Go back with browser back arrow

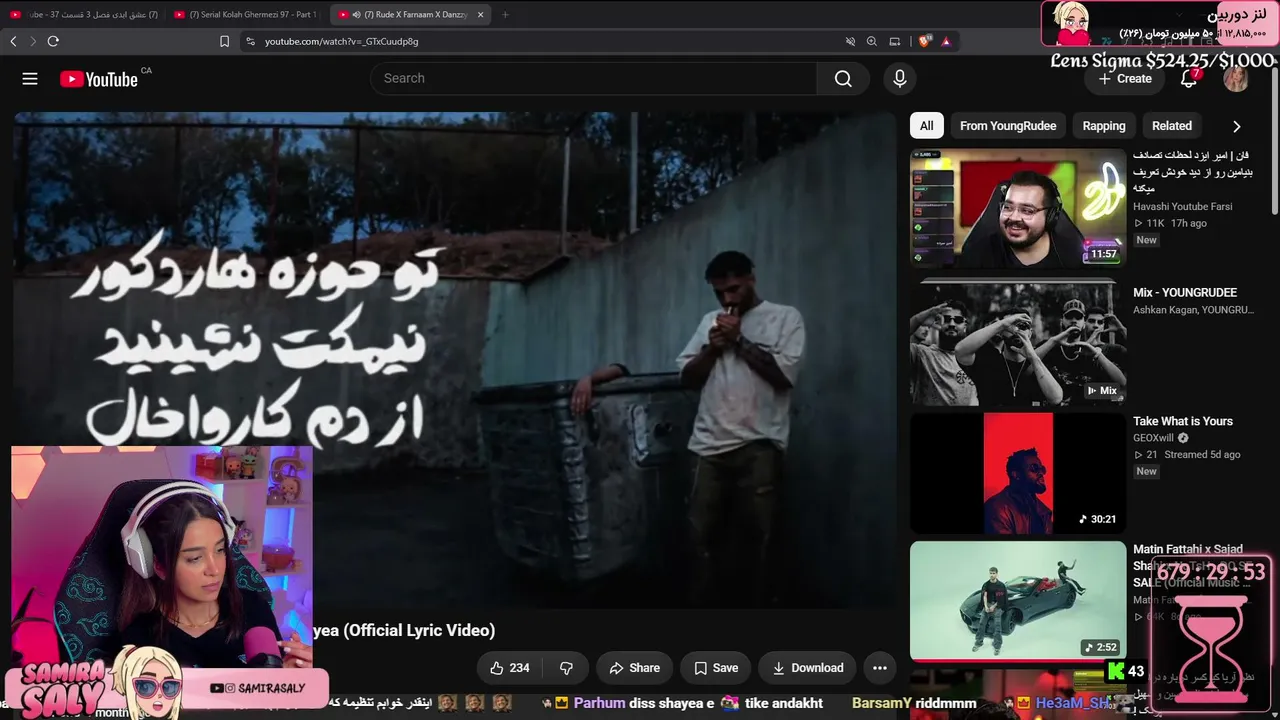coord(13,41)
